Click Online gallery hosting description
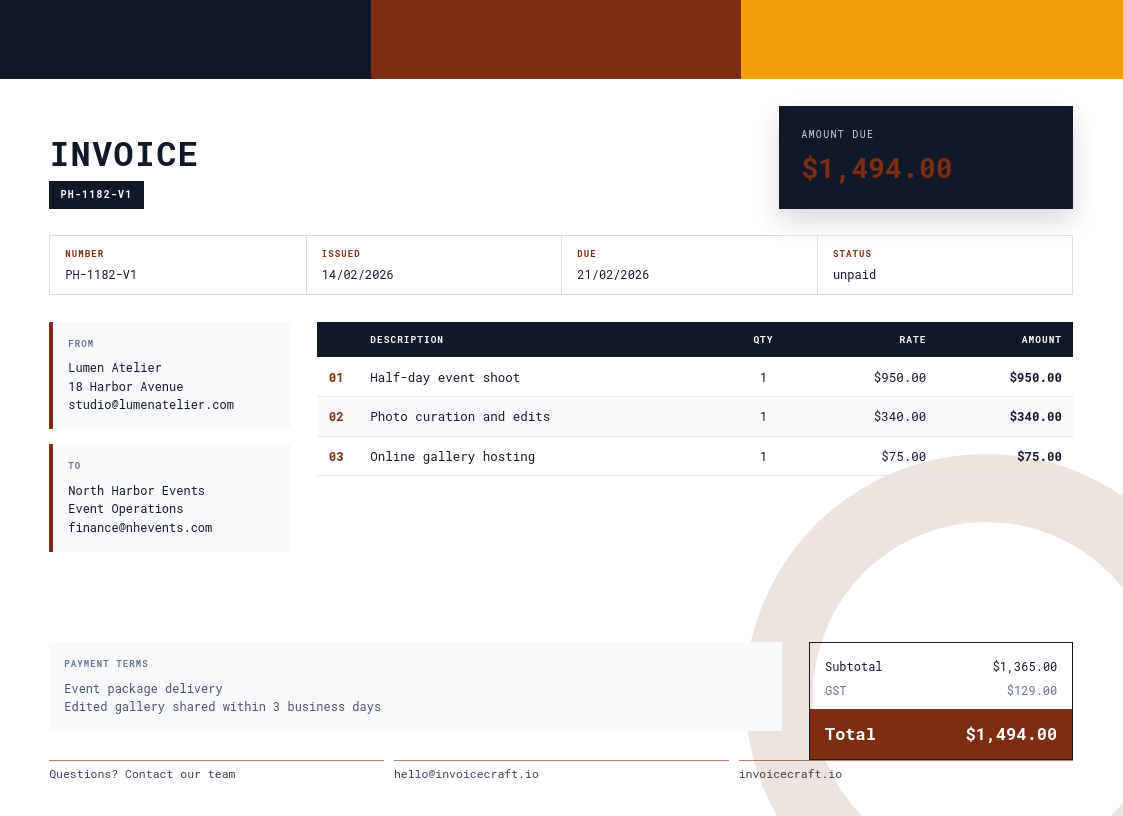 453,457
